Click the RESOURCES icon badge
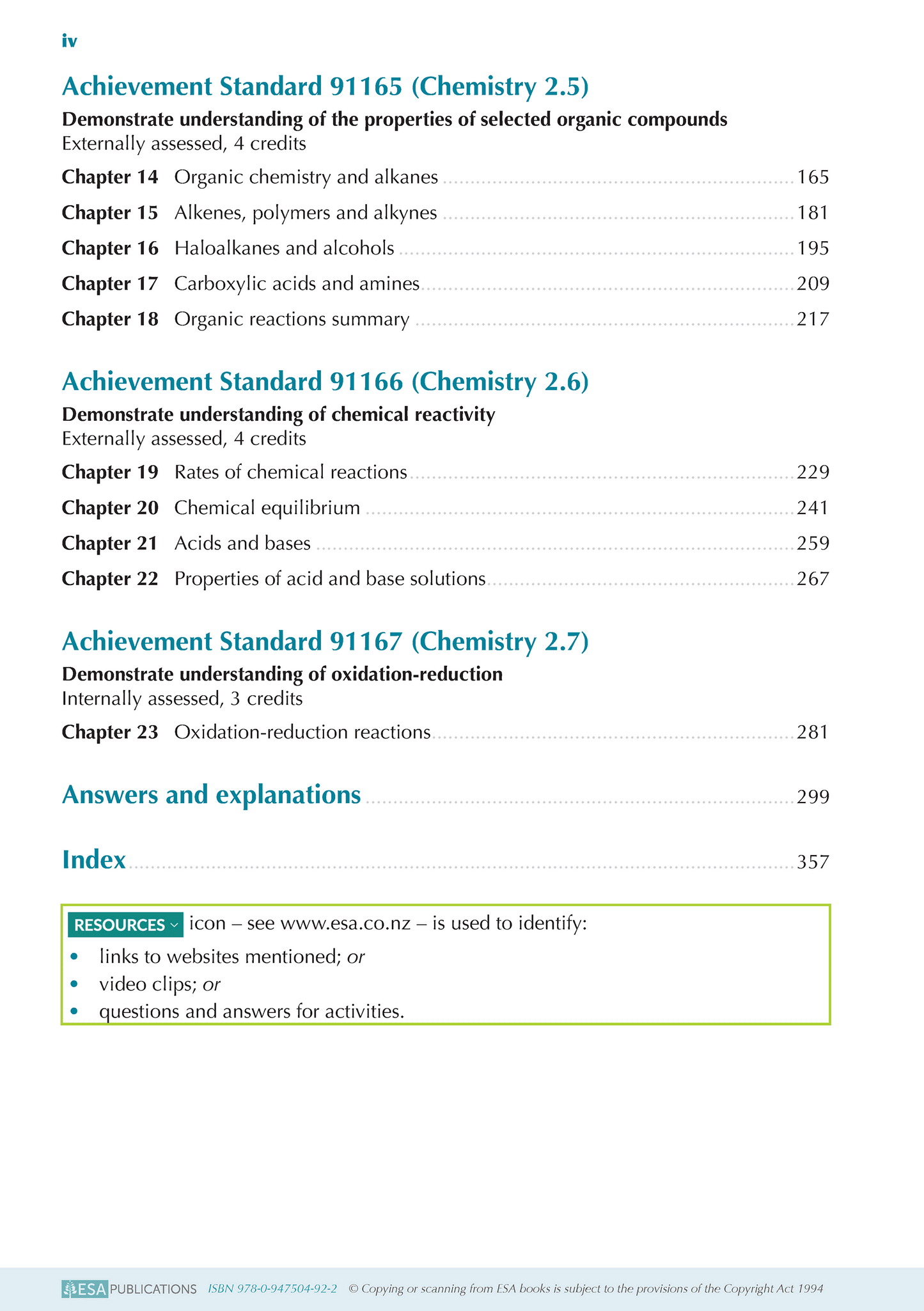The image size is (924, 1311). point(125,925)
